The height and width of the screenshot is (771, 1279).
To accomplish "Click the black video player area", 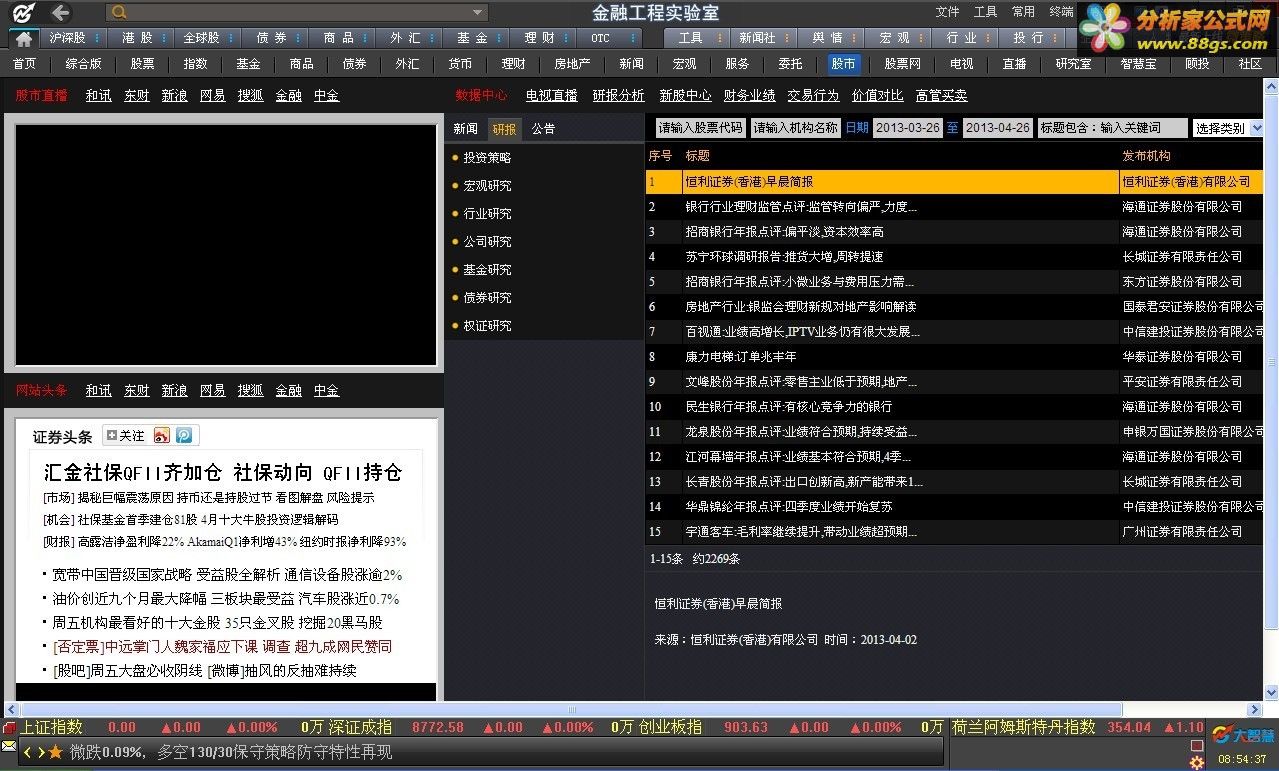I will click(226, 245).
